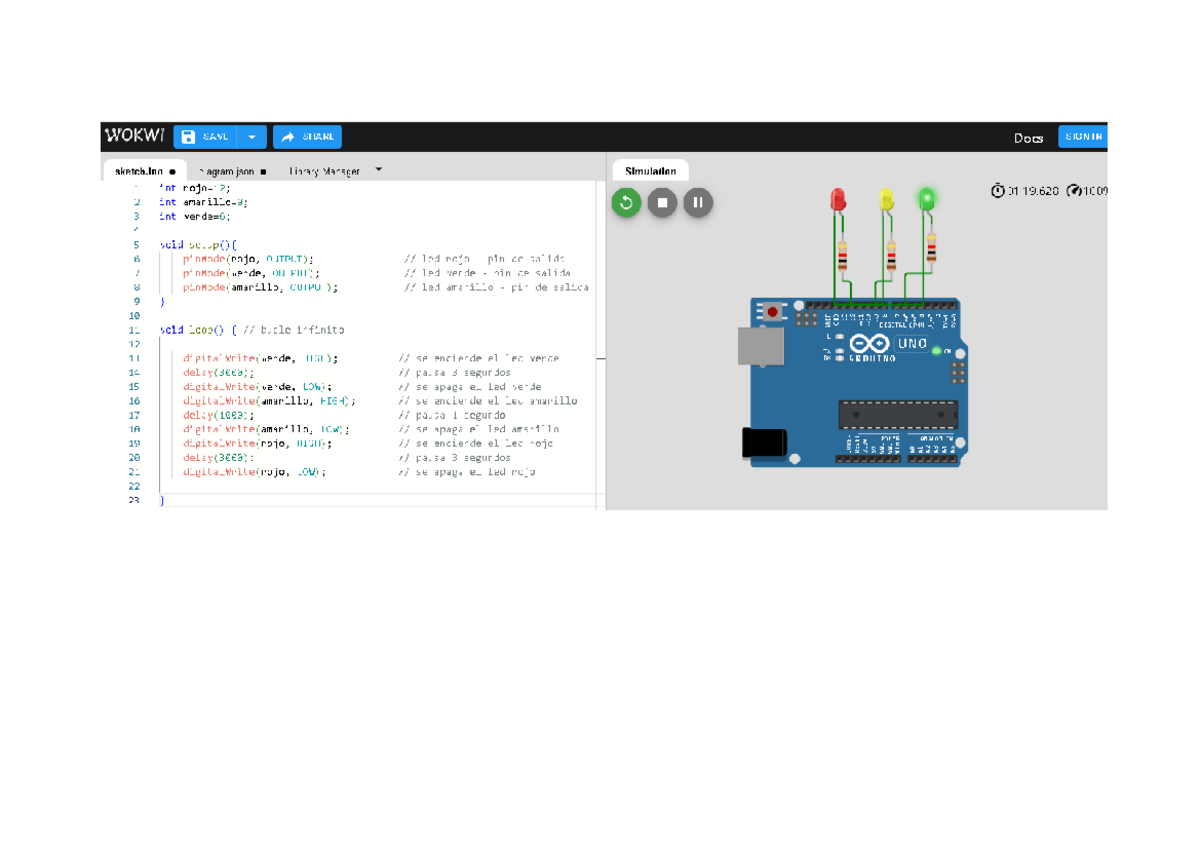Image resolution: width=1200 pixels, height=849 pixels.
Task: Click the simulation speed gauge icon
Action: (1073, 191)
